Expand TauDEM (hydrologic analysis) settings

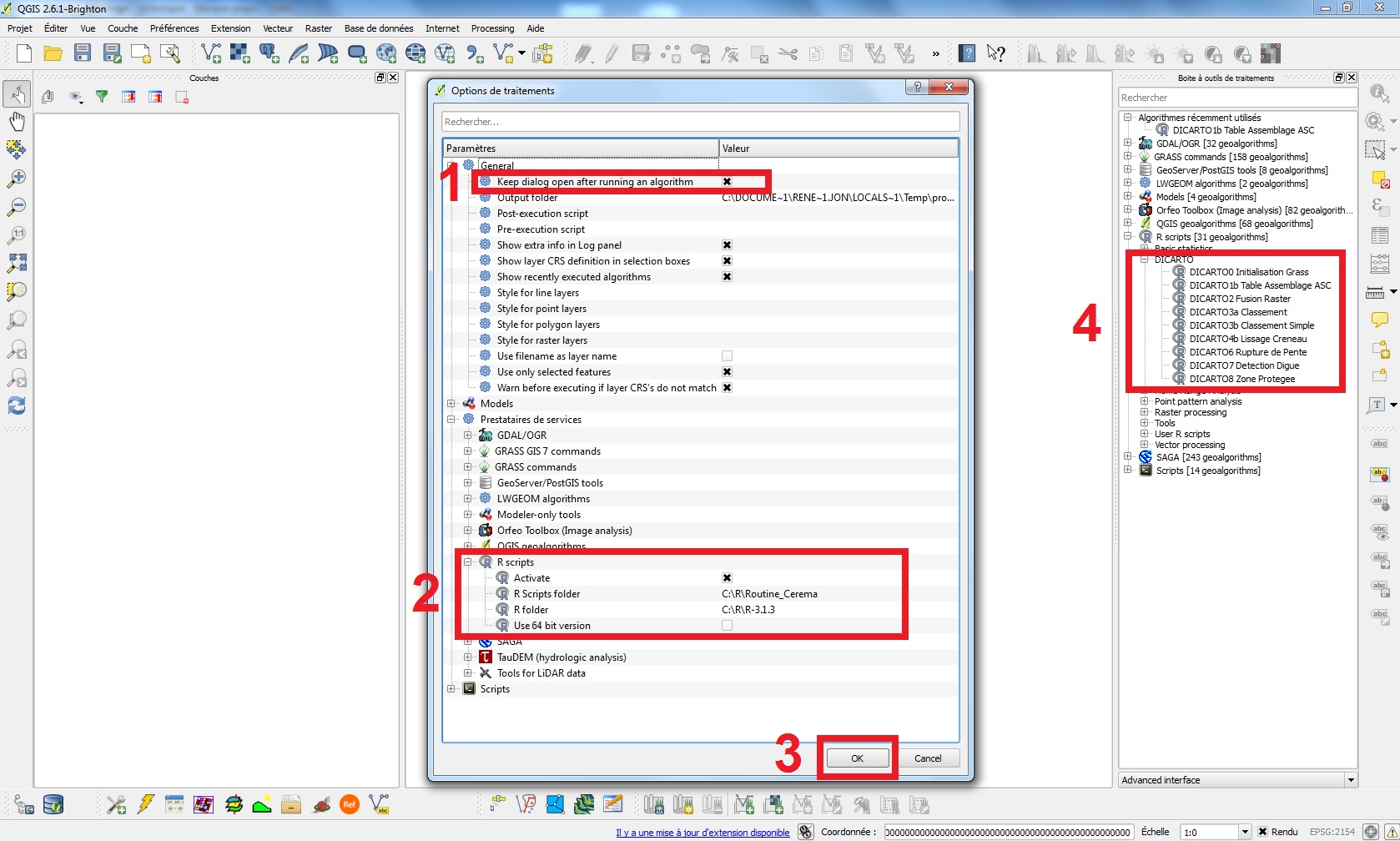[468, 657]
